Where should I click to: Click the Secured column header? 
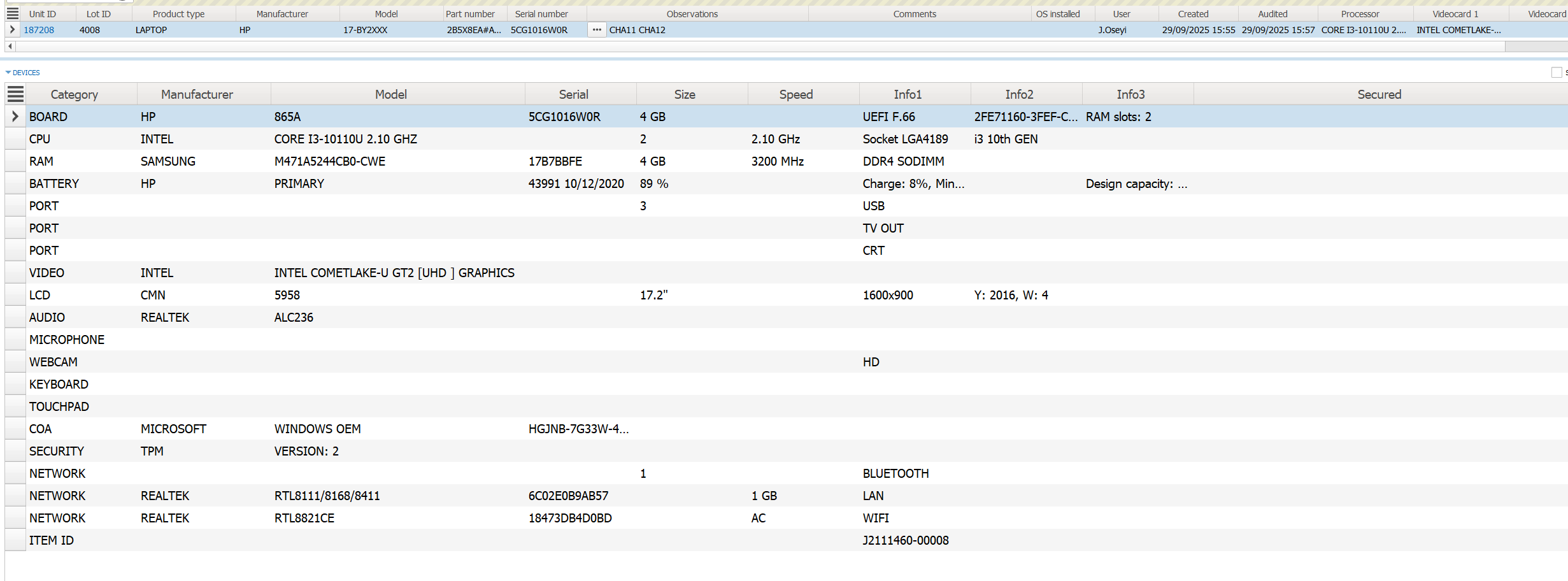(x=1379, y=94)
